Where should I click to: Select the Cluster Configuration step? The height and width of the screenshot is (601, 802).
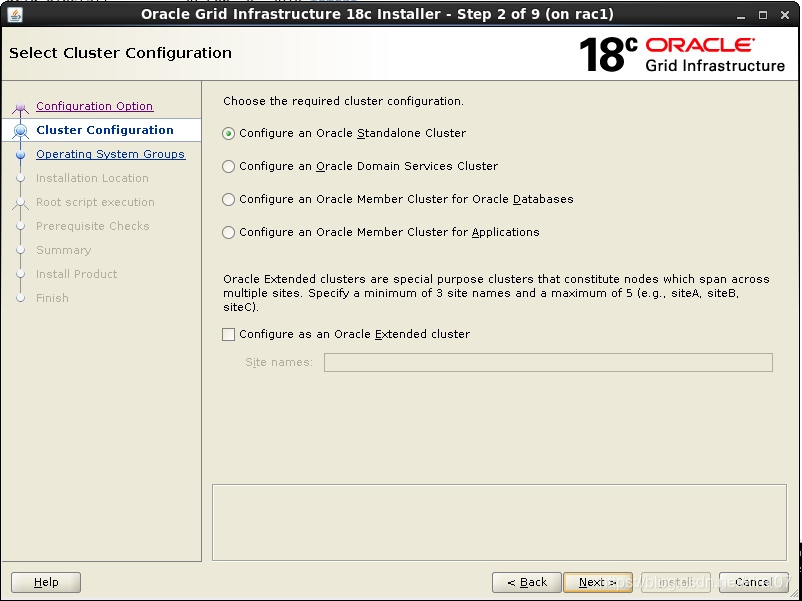point(105,130)
